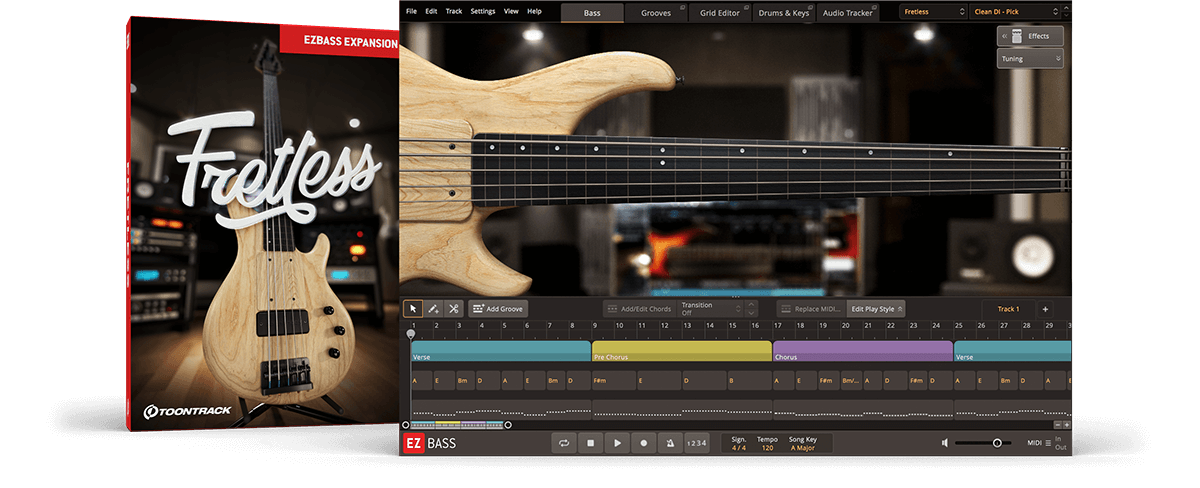The height and width of the screenshot is (488, 1200).
Task: Open the Help menu
Action: [534, 11]
